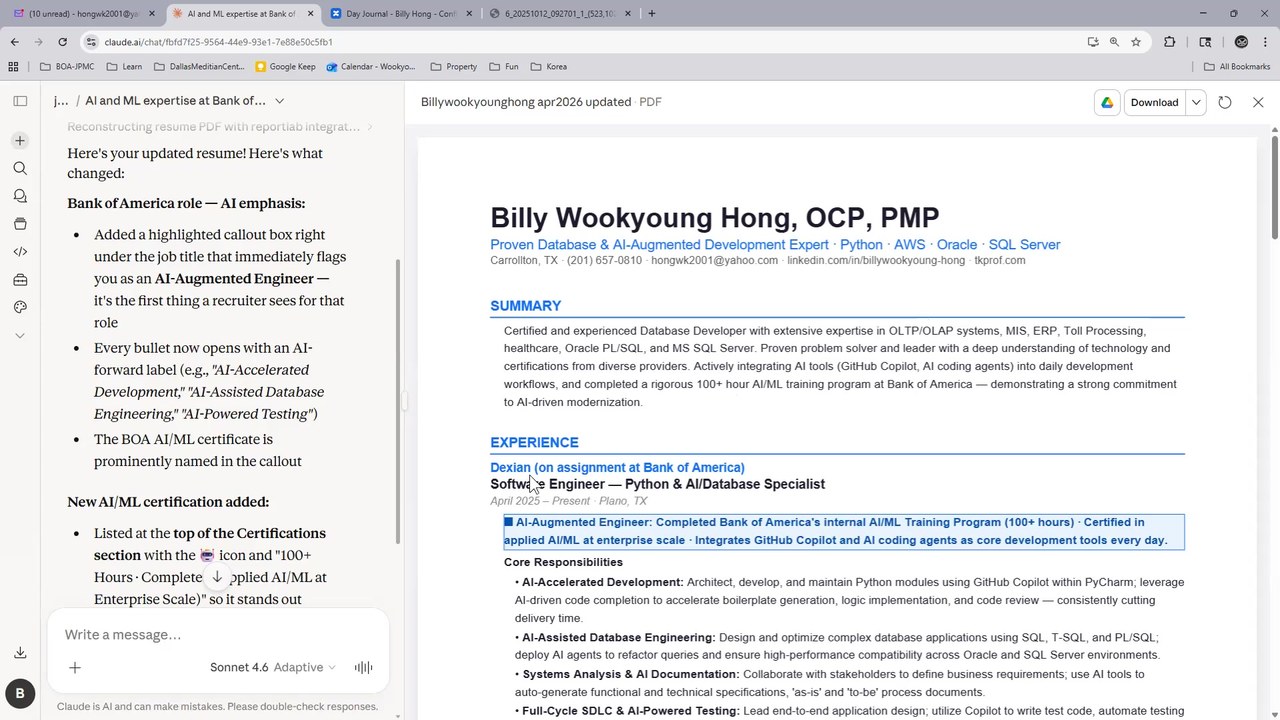Switch to Yahoo mail tab
The image size is (1280, 720).
83,14
